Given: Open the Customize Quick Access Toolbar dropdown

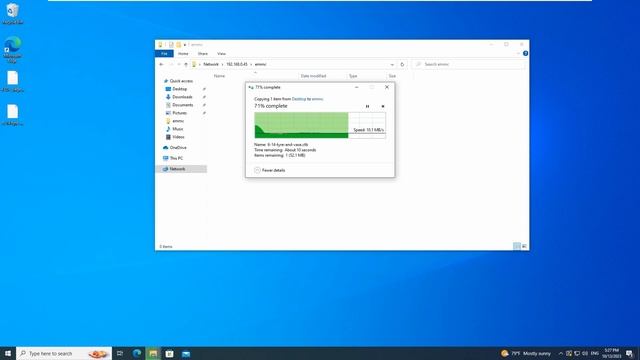Looking at the screenshot, I should (x=185, y=44).
